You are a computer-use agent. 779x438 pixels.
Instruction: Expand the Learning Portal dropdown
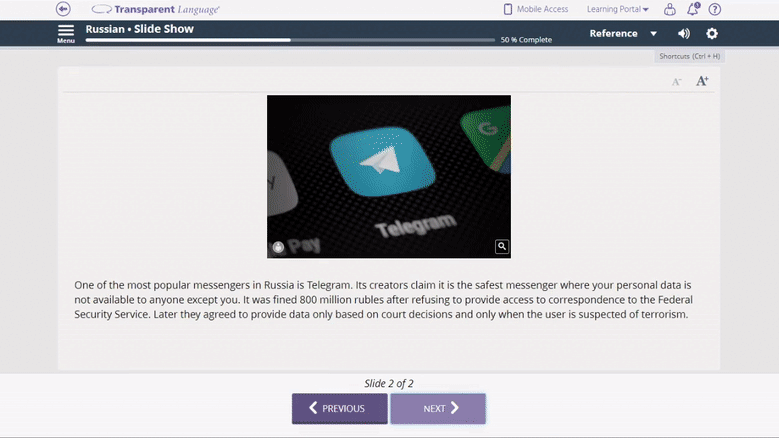click(x=618, y=9)
